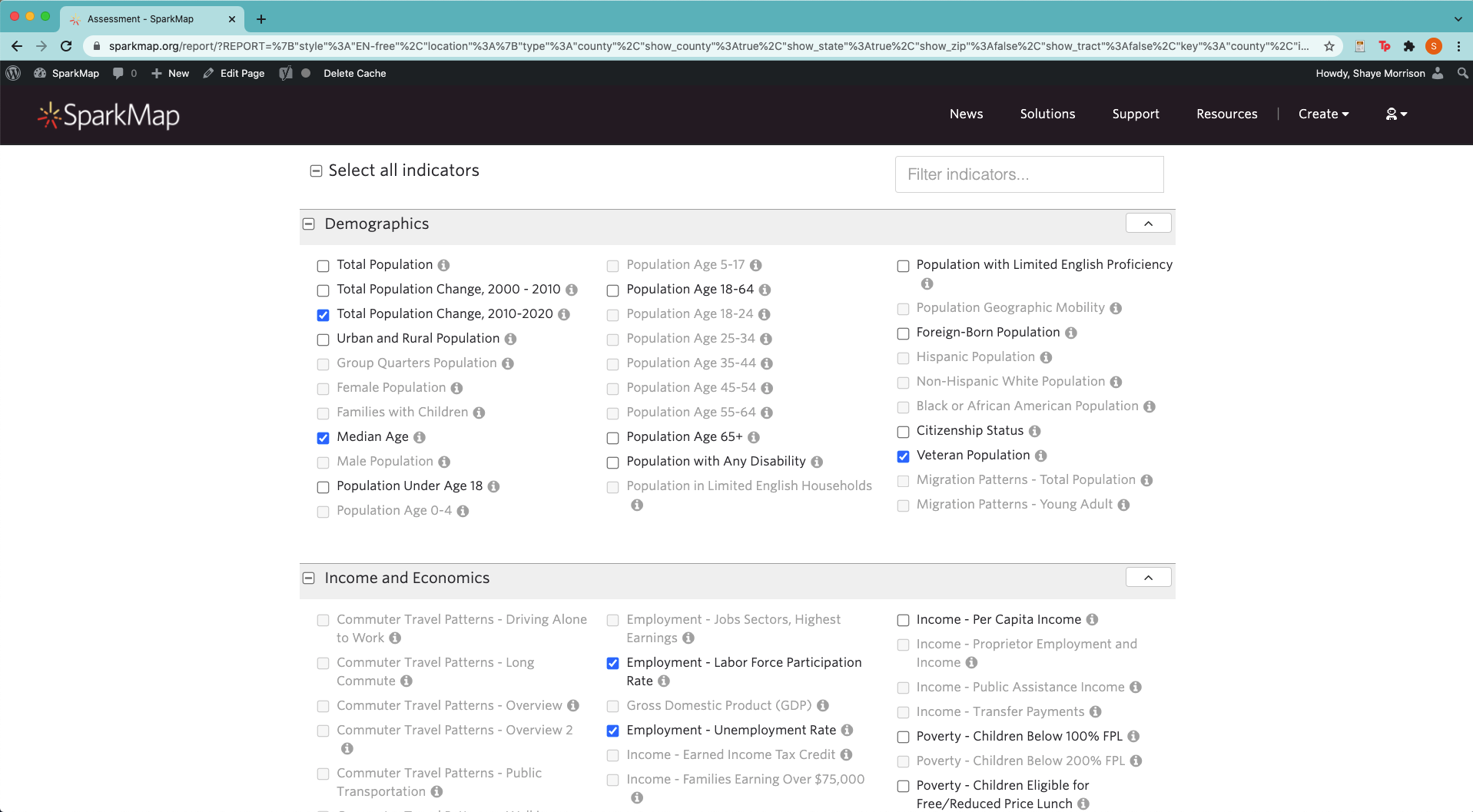
Task: Toggle the Select all indicators checkbox
Action: coord(316,171)
